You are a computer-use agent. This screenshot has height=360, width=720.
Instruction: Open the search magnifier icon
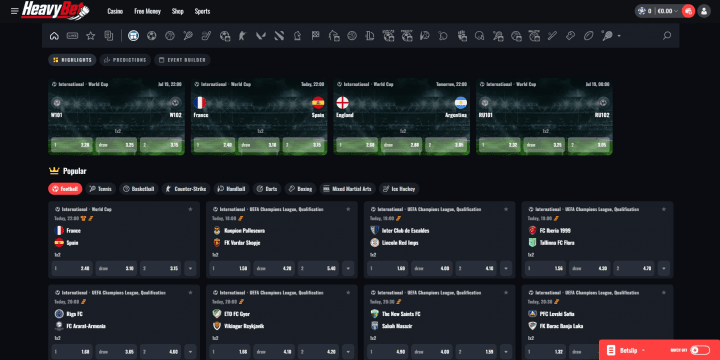(667, 36)
